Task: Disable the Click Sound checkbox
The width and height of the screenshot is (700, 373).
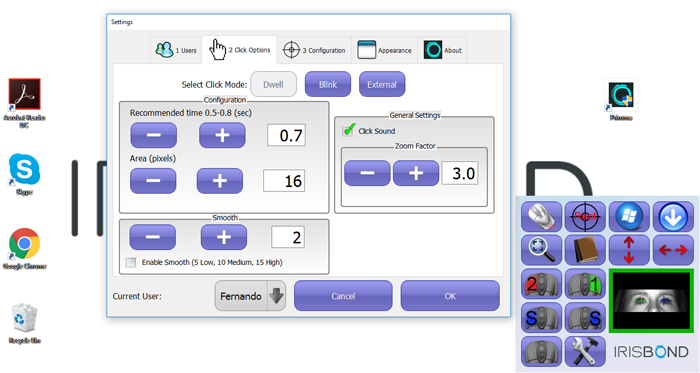Action: point(348,130)
